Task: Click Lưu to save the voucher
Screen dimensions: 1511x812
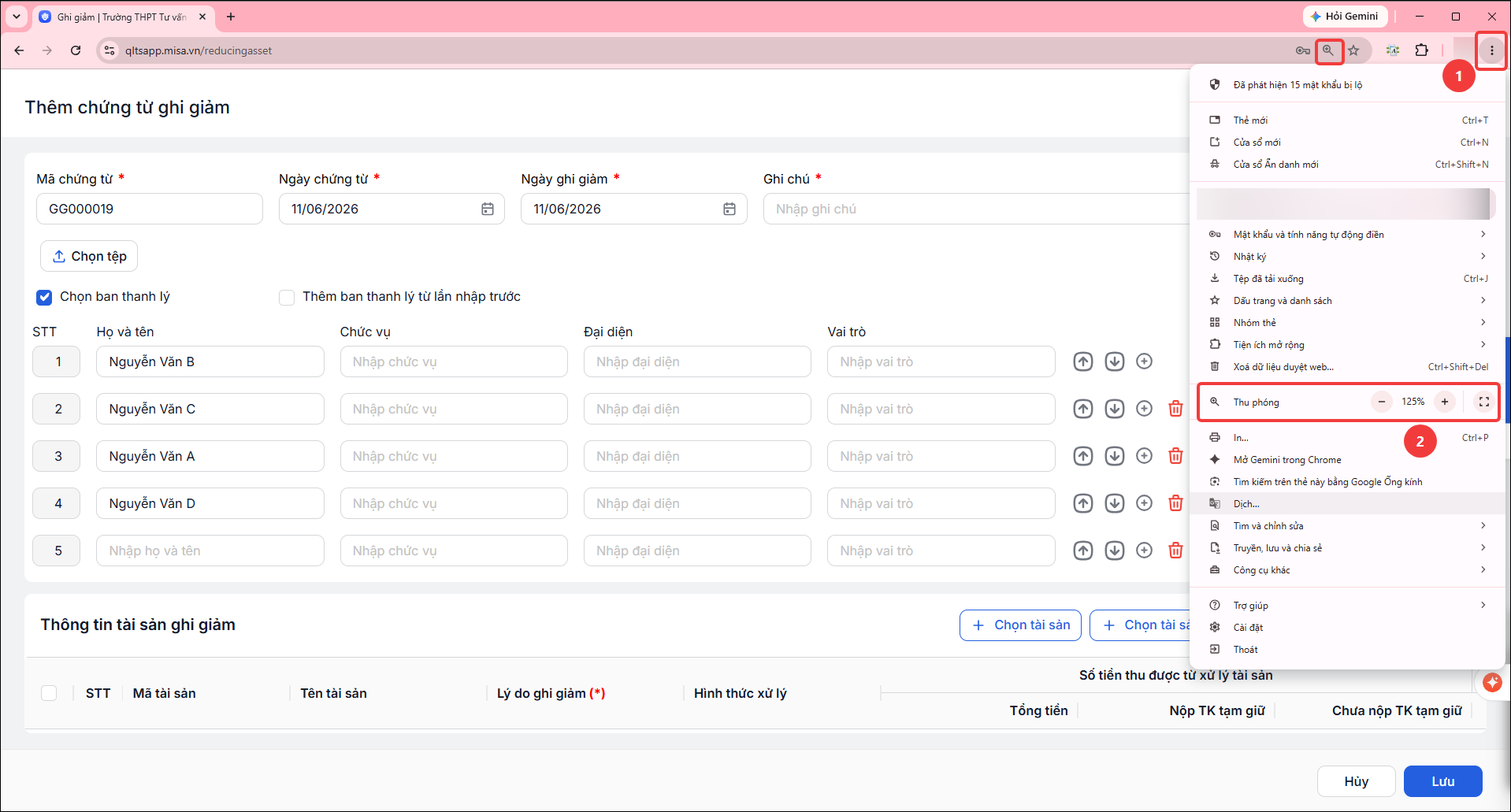Action: click(x=1443, y=781)
